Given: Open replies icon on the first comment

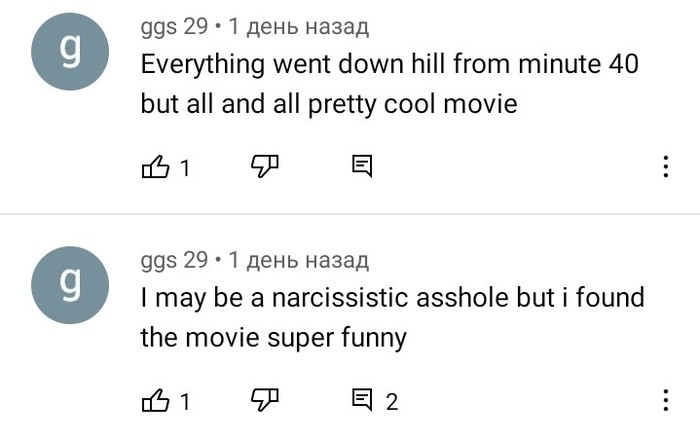Looking at the screenshot, I should pyautogui.click(x=362, y=167).
